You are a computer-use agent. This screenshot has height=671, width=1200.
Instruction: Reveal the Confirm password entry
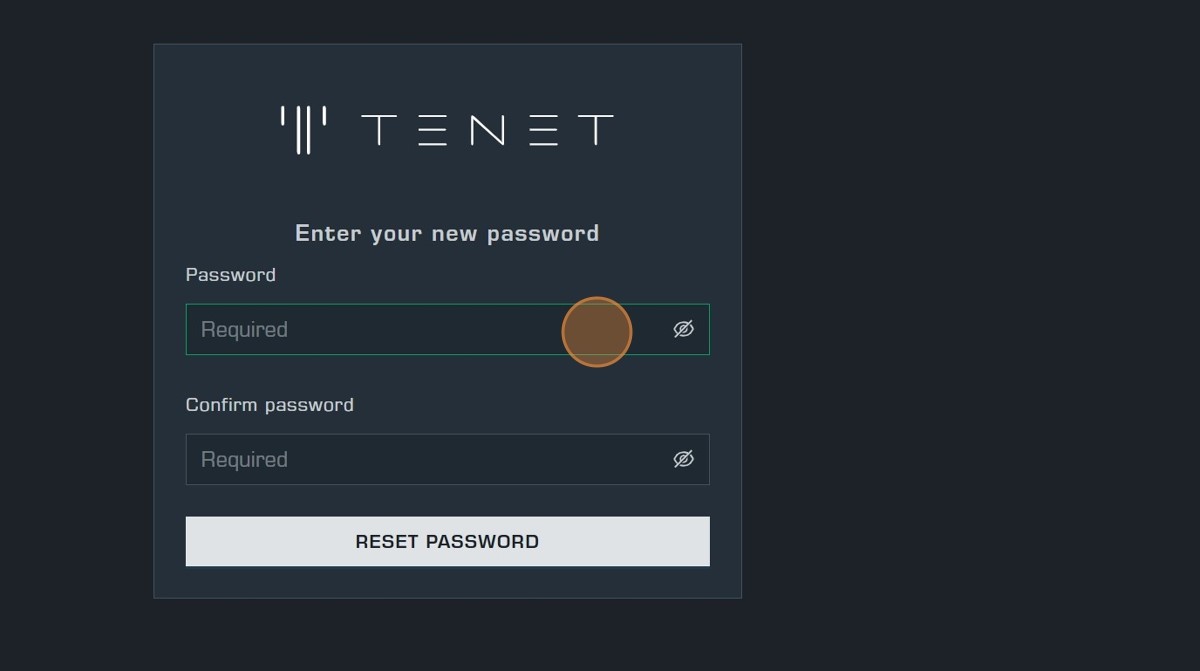(x=683, y=459)
